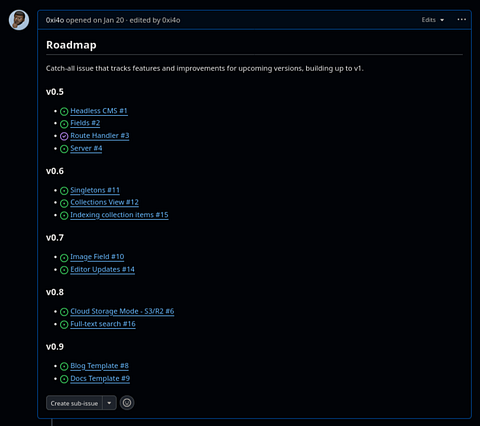Open Indexing collection items #15 link

point(119,215)
